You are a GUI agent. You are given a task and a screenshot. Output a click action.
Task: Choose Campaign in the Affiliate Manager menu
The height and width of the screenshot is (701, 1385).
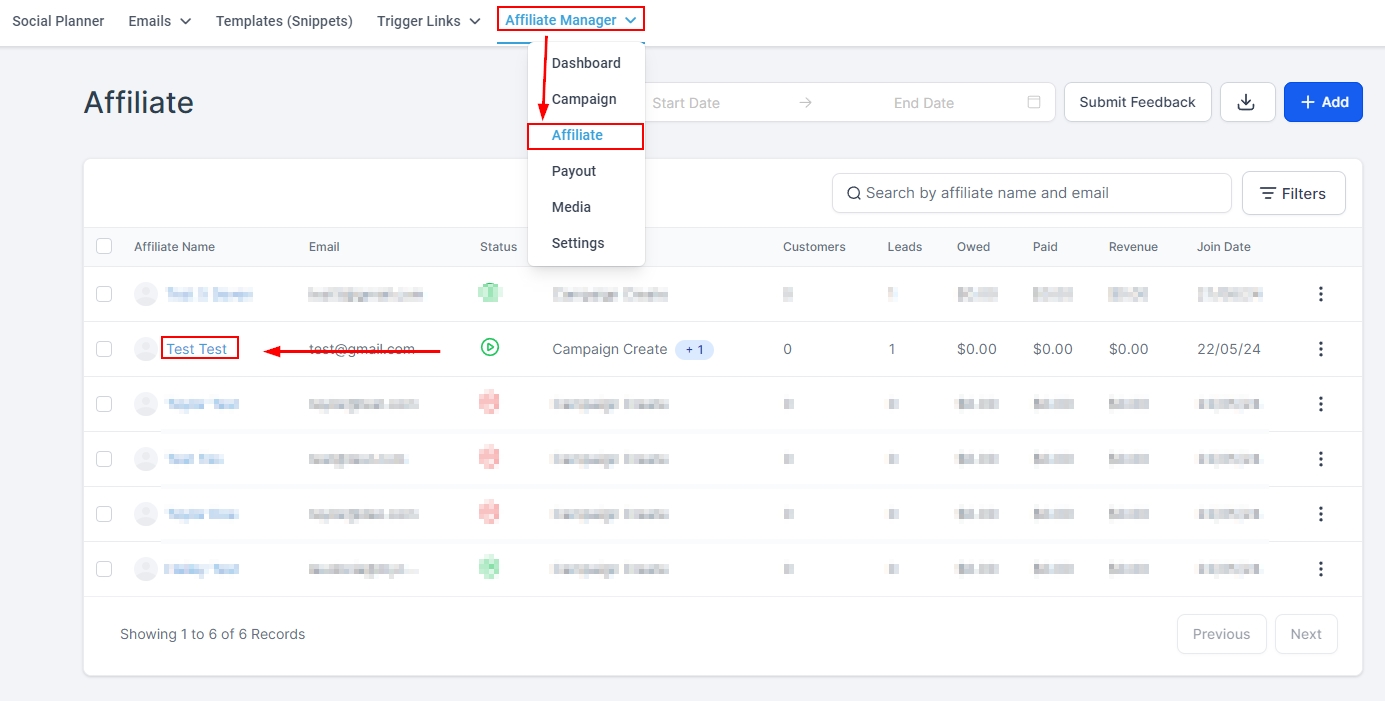(584, 99)
